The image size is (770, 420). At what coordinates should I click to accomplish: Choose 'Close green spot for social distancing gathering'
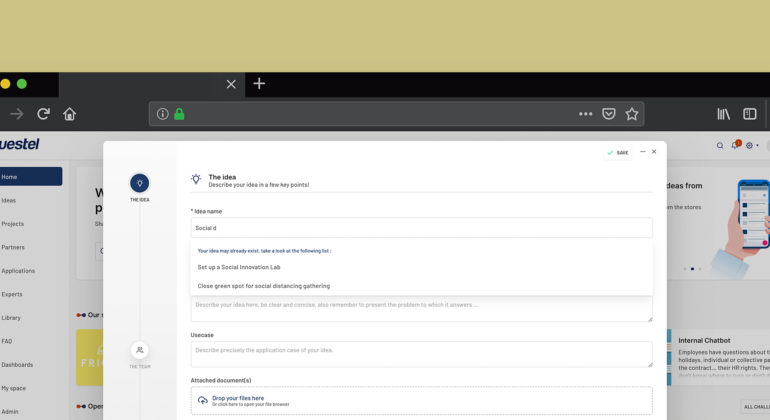(x=263, y=285)
